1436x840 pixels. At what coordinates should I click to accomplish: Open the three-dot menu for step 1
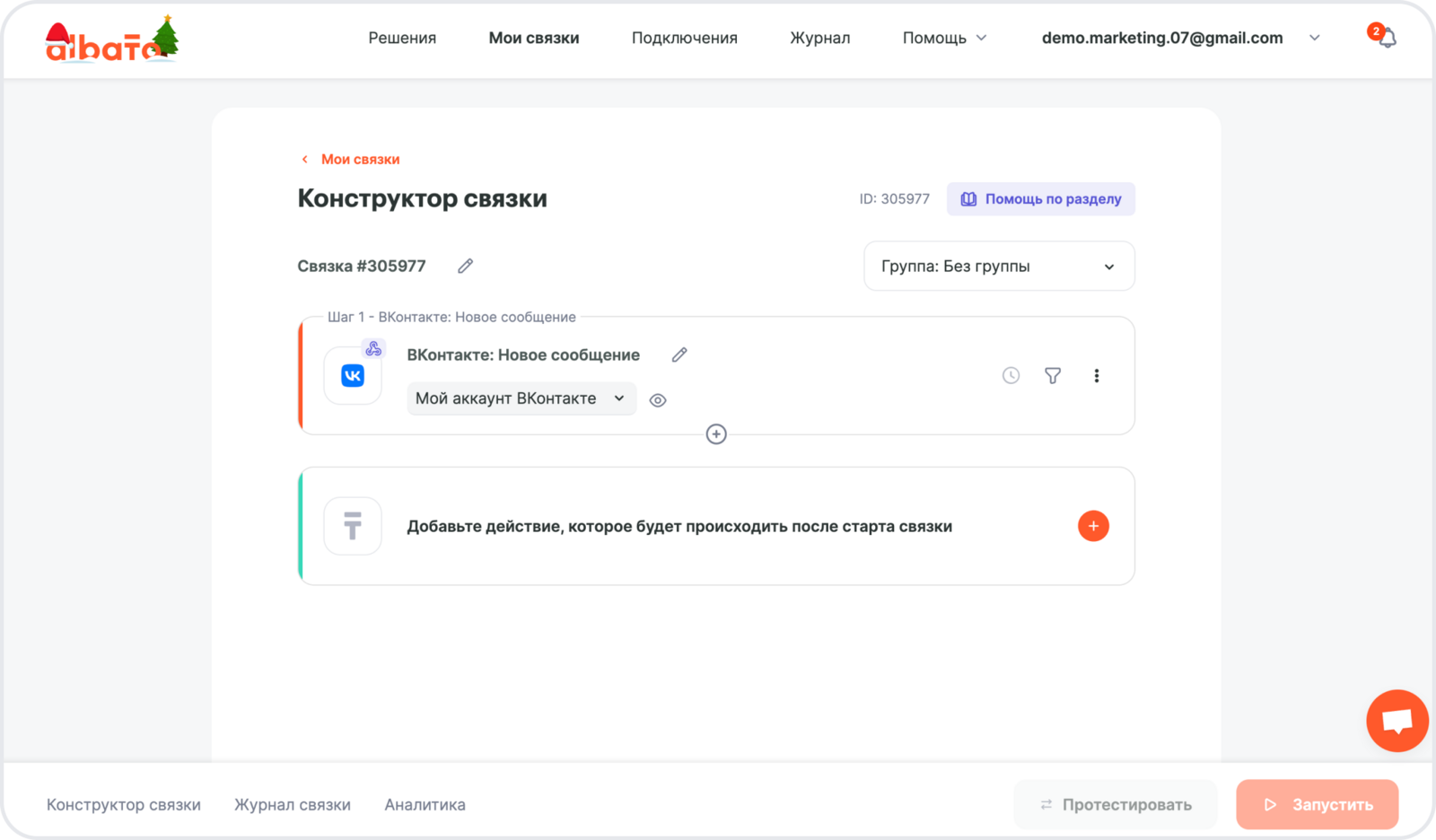[1096, 376]
